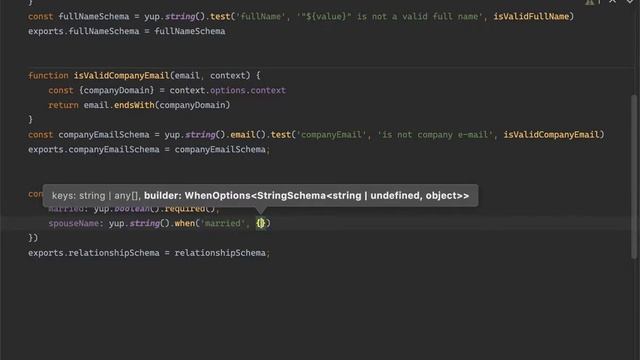Click the 'is not a valid full name' string
This screenshot has width=640, height=360.
click(389, 16)
